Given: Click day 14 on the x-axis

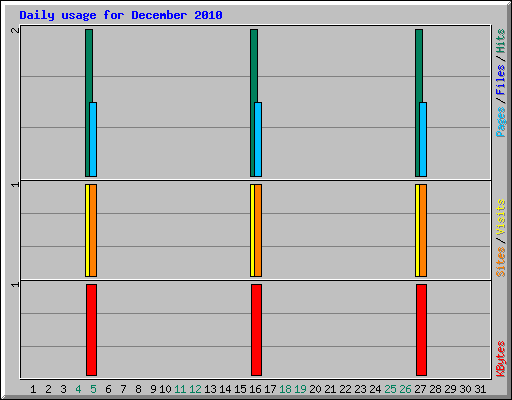Looking at the screenshot, I should (225, 389).
